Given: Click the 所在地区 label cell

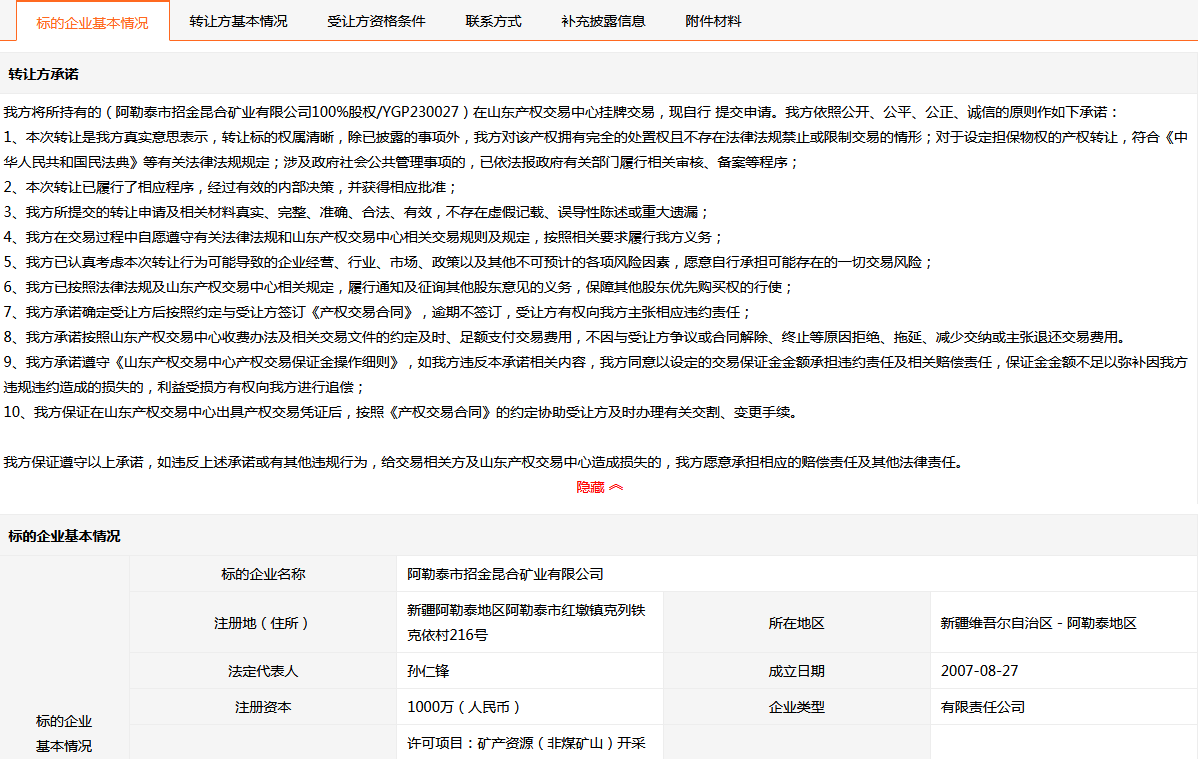Looking at the screenshot, I should (x=796, y=622).
